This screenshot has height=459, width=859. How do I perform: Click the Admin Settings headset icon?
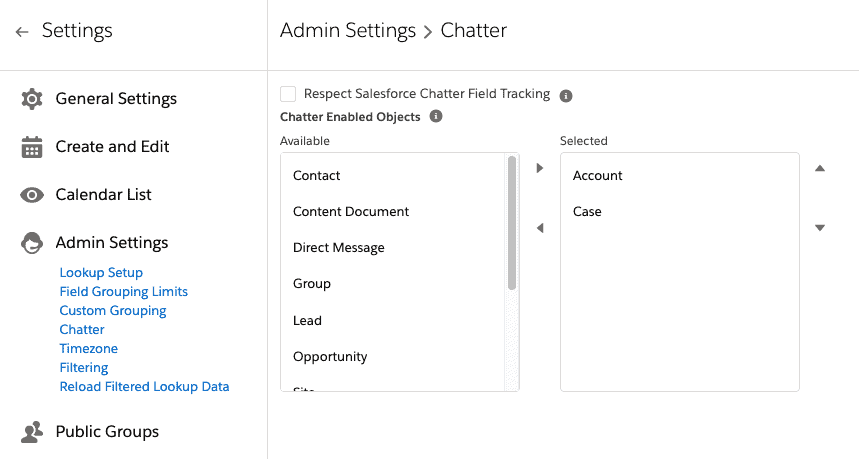(x=32, y=243)
